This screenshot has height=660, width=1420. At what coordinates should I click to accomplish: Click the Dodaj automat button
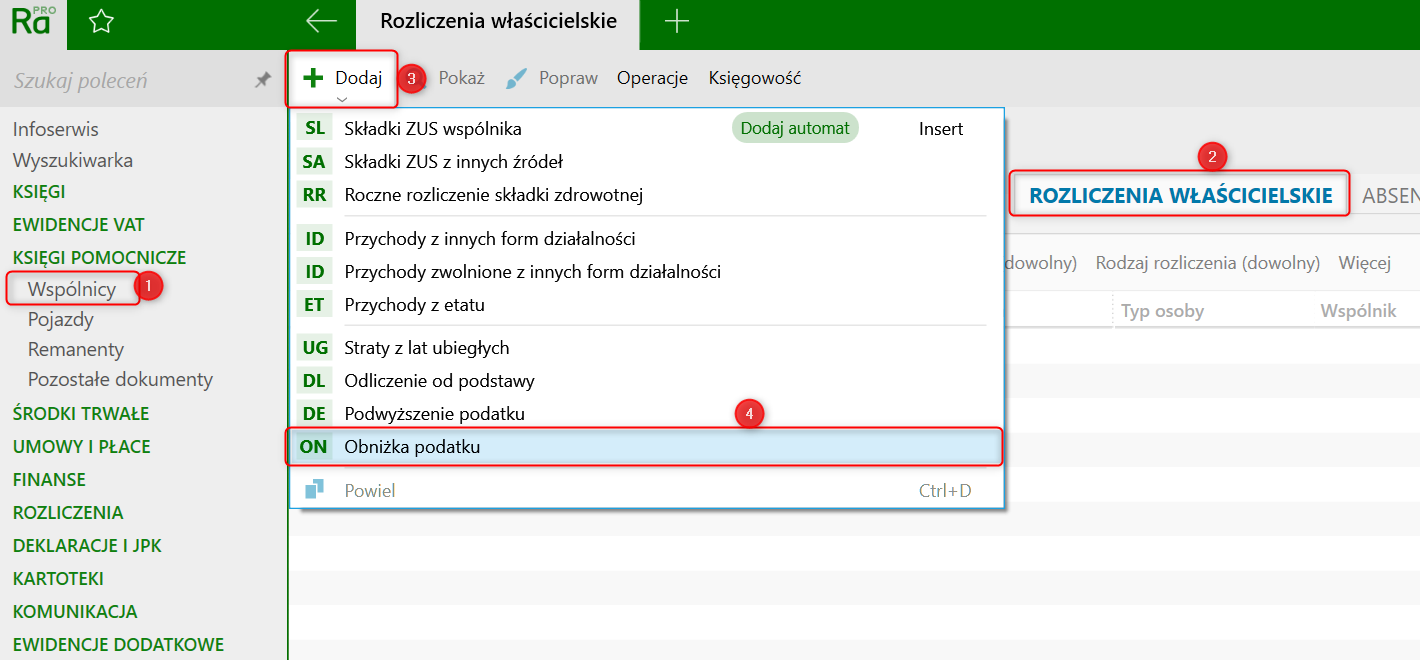point(795,128)
